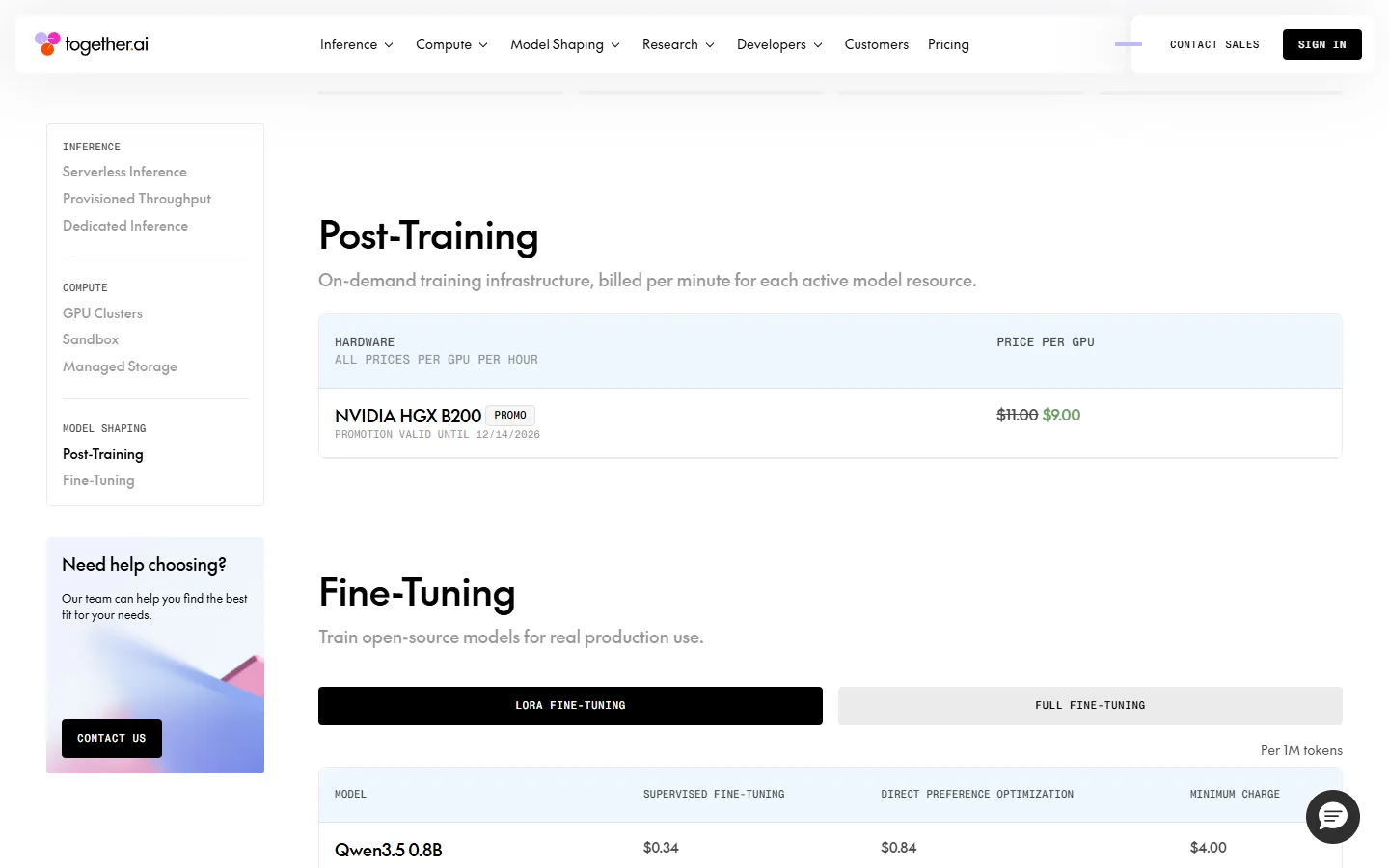Click the together.ai logo

click(92, 44)
